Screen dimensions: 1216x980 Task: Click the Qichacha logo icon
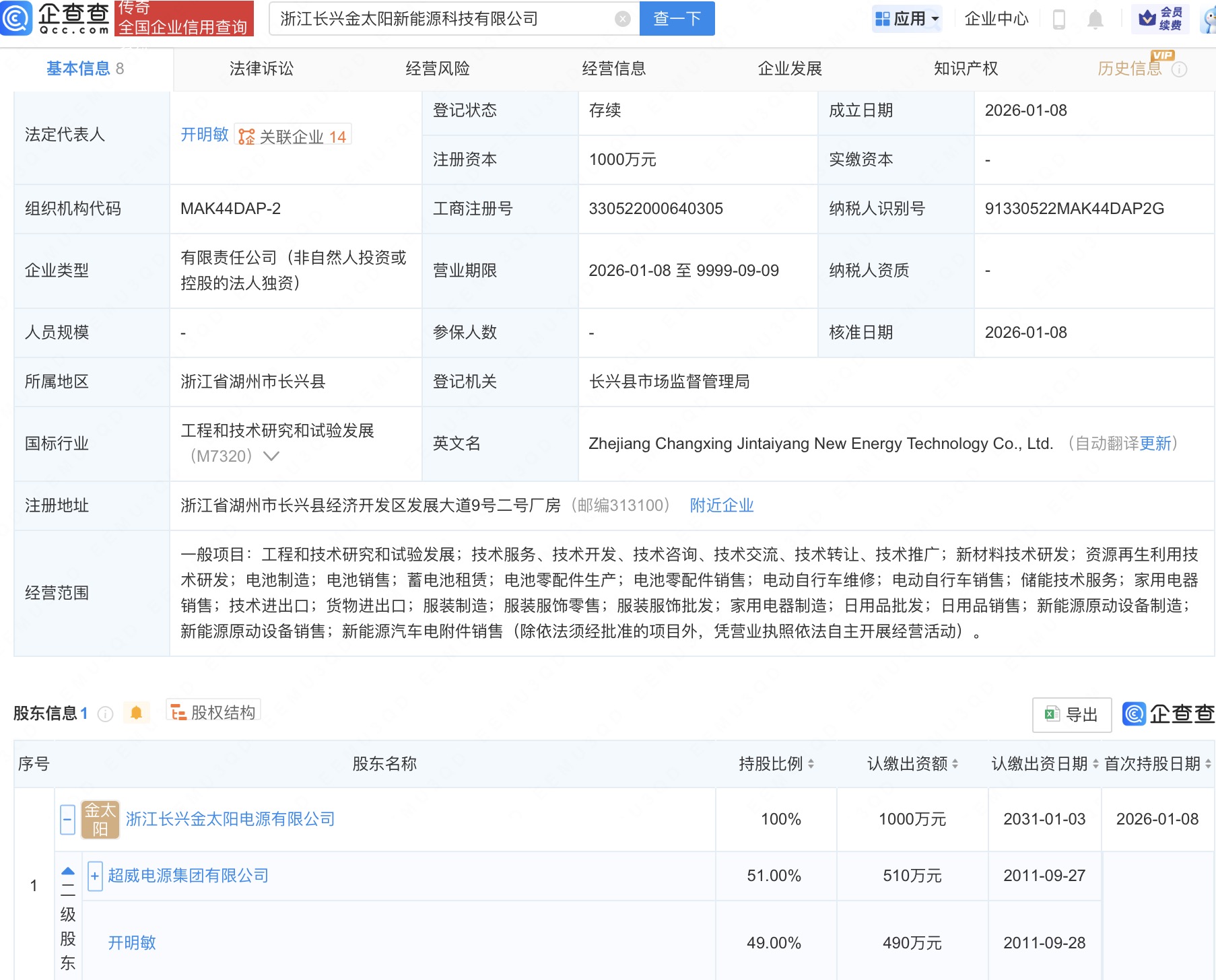[16, 18]
